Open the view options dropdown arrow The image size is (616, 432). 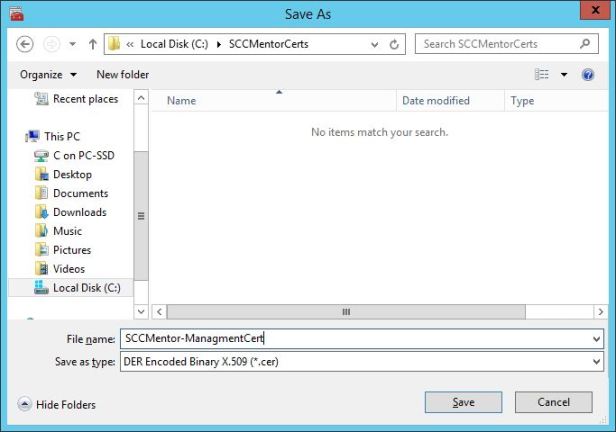(x=564, y=75)
